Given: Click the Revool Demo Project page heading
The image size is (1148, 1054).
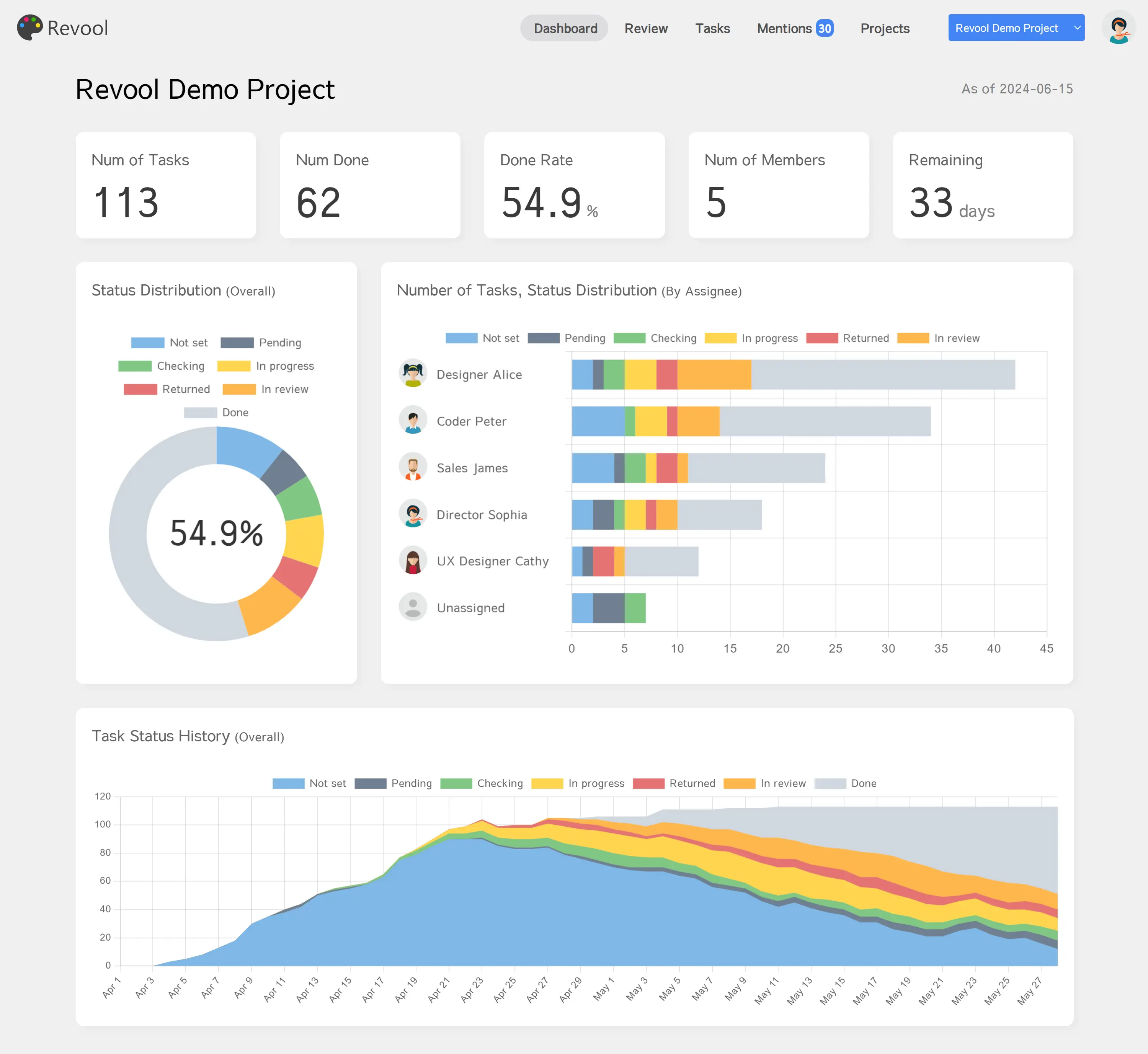Looking at the screenshot, I should (x=205, y=90).
